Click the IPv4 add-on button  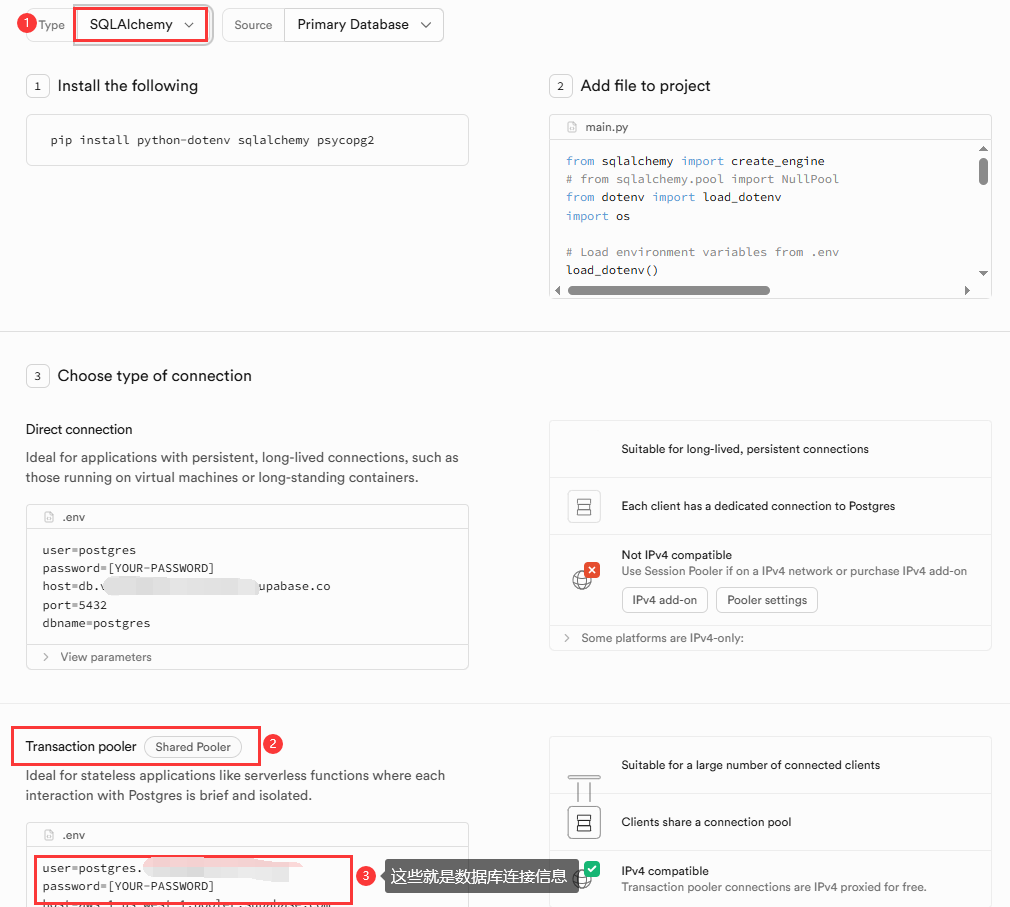point(664,600)
